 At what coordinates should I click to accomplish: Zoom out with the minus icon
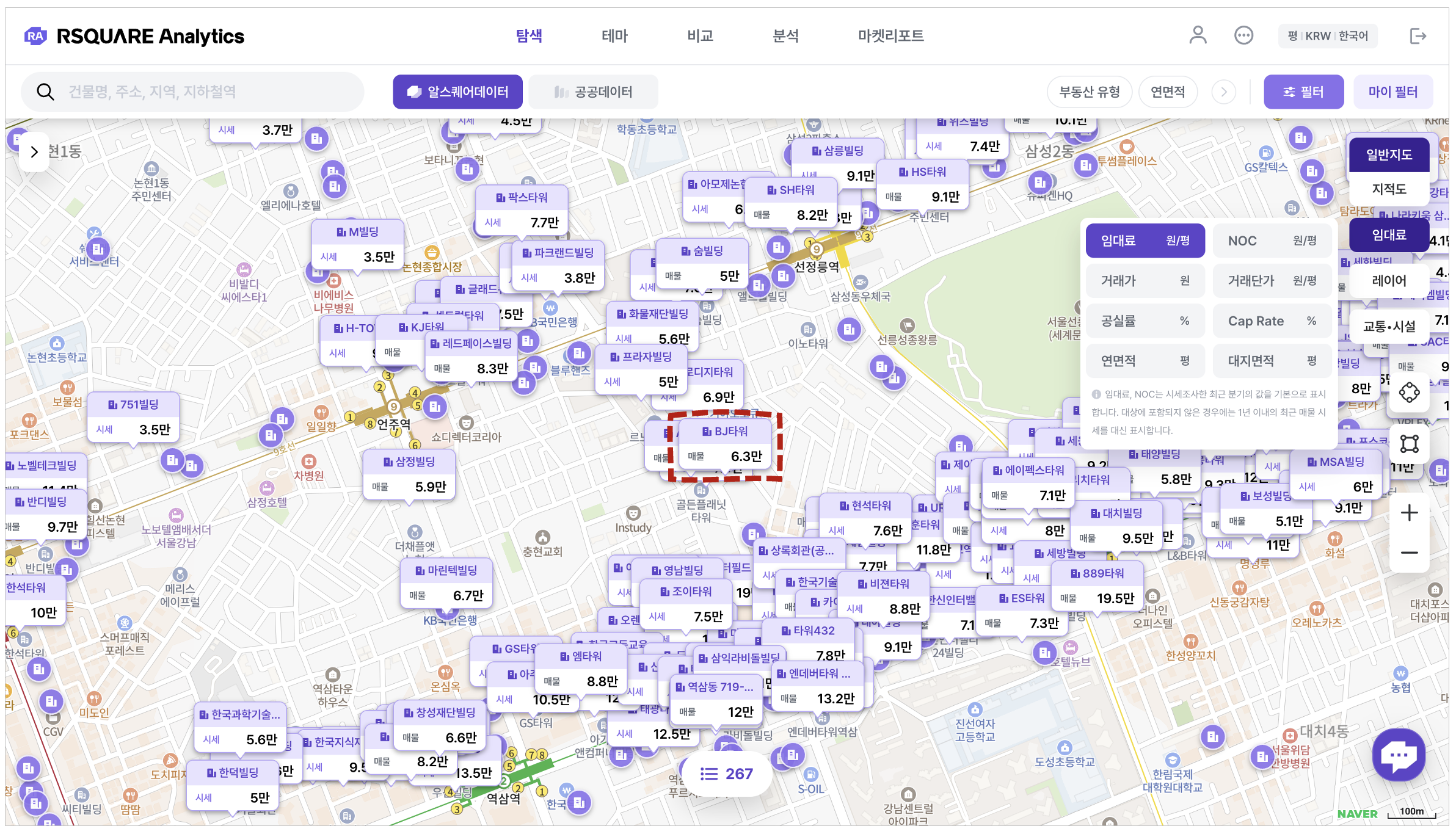point(1409,553)
